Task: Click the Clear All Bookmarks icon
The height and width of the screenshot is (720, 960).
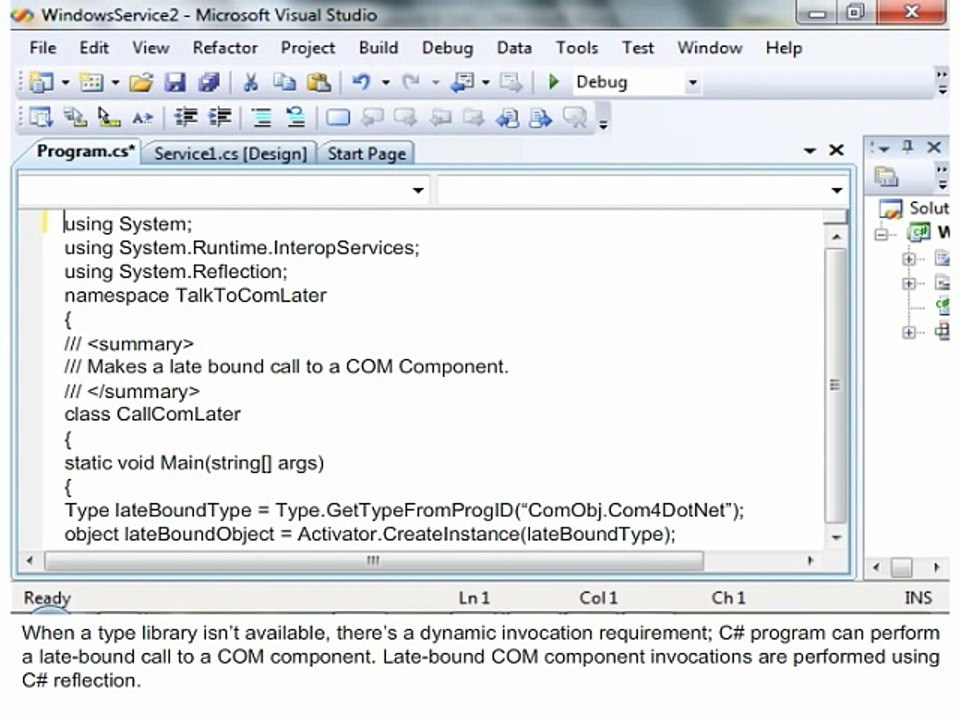Action: pos(574,117)
